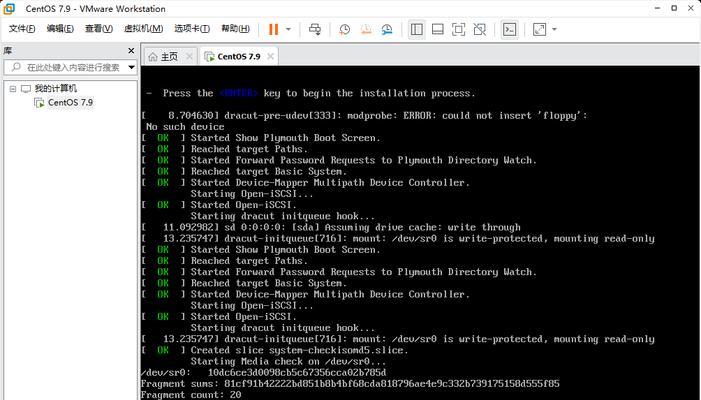Enter full screen mode icon
The height and width of the screenshot is (400, 701).
point(459,29)
